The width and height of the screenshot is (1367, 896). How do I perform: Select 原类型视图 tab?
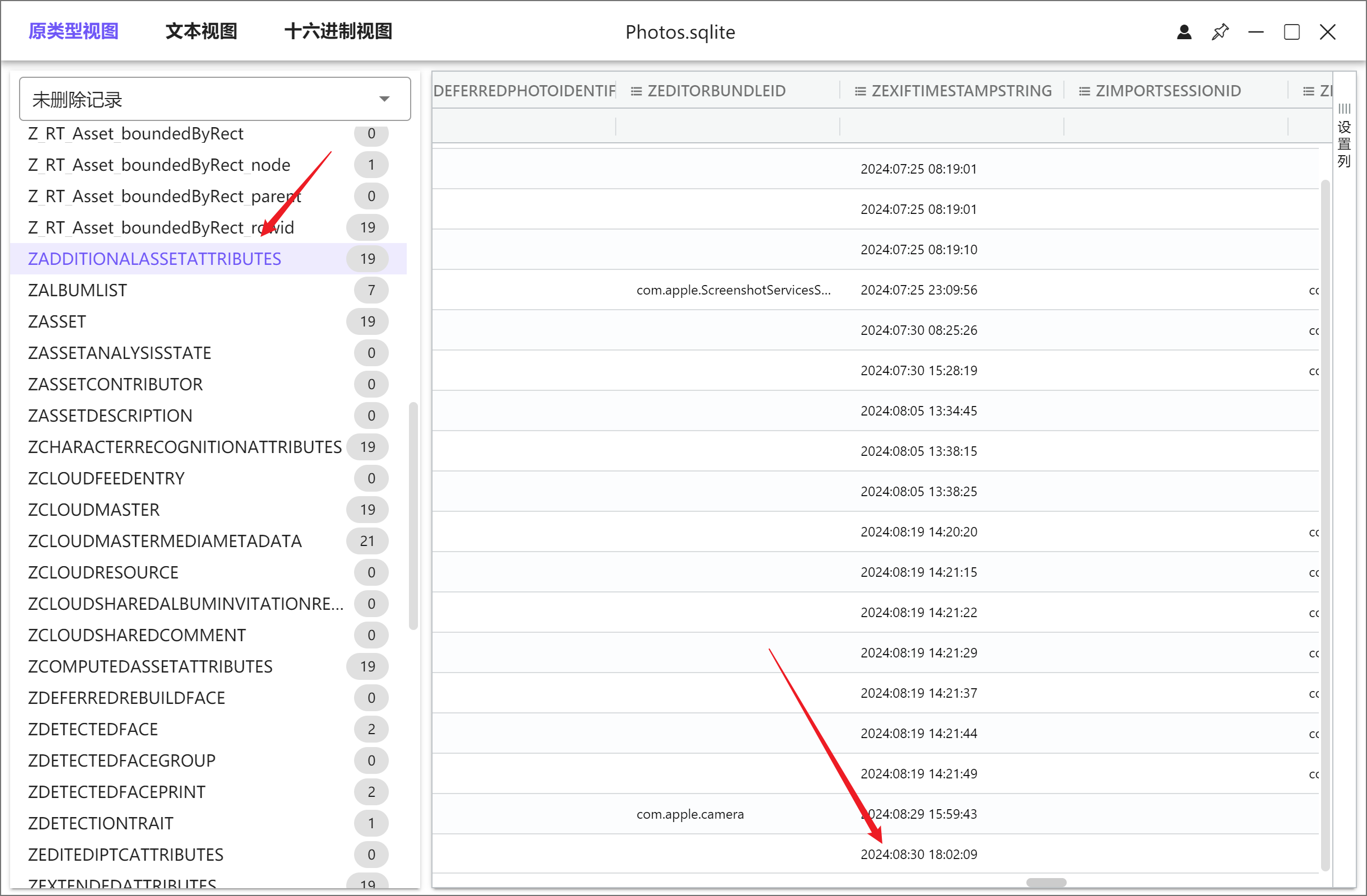tap(73, 31)
